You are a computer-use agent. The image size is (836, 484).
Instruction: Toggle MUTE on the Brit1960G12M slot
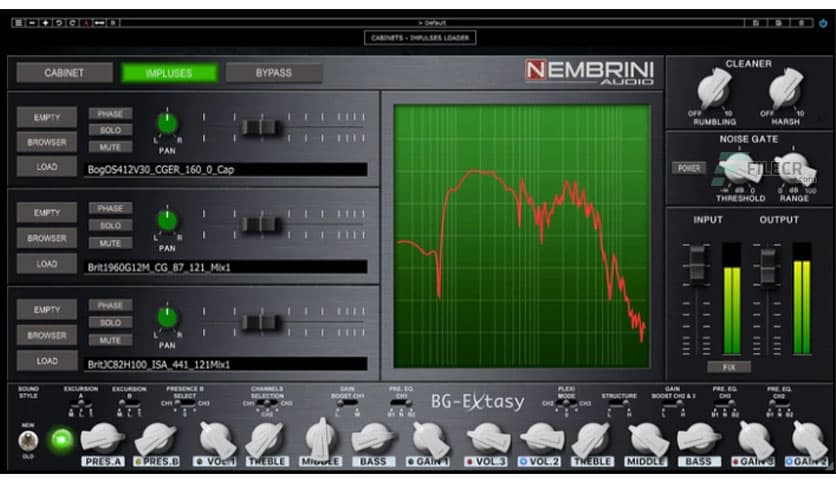pyautogui.click(x=110, y=243)
